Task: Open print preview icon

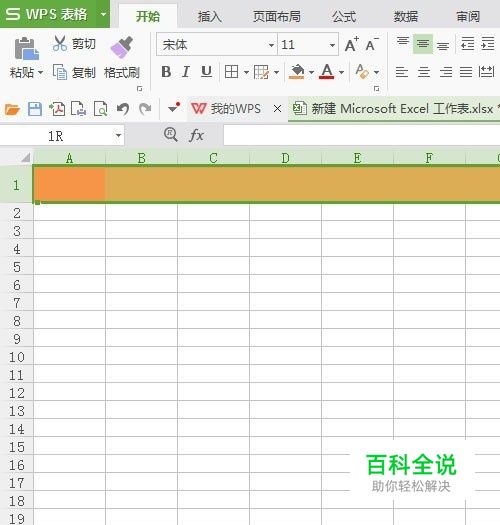Action: pos(101,109)
